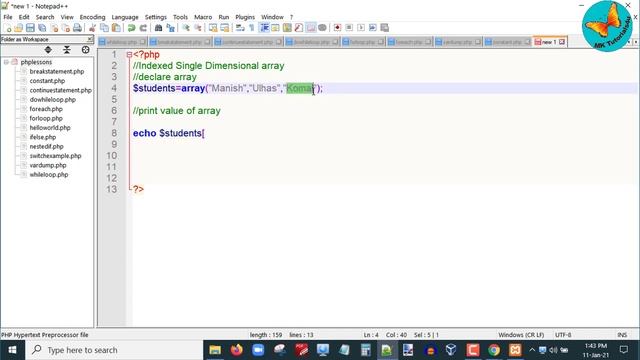
Task: Click Run macro multiple times icon
Action: point(373,28)
